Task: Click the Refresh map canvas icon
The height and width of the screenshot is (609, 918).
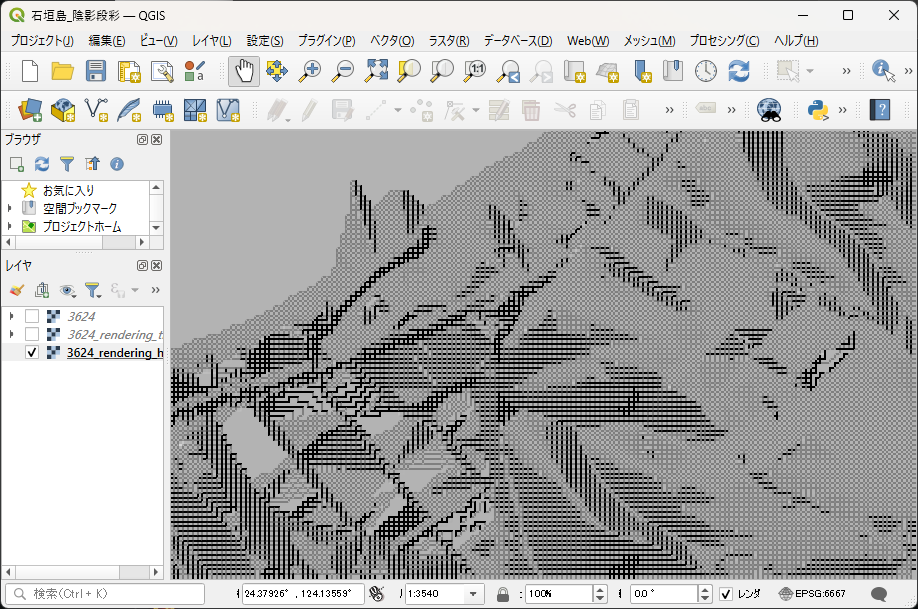Action: point(739,71)
